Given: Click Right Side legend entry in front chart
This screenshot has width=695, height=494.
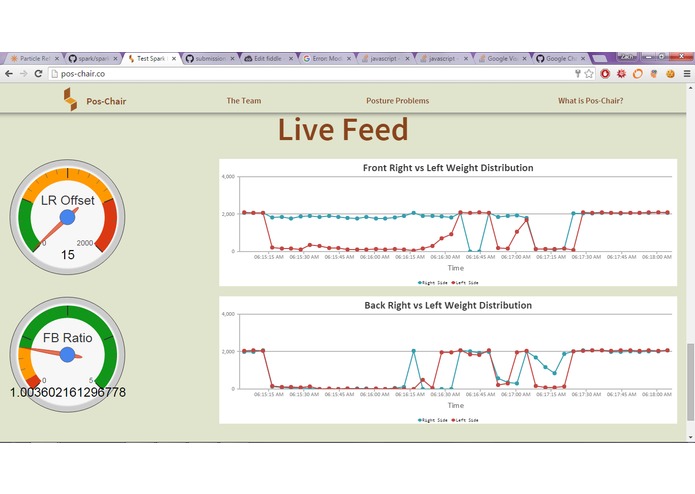Looking at the screenshot, I should click(x=433, y=283).
